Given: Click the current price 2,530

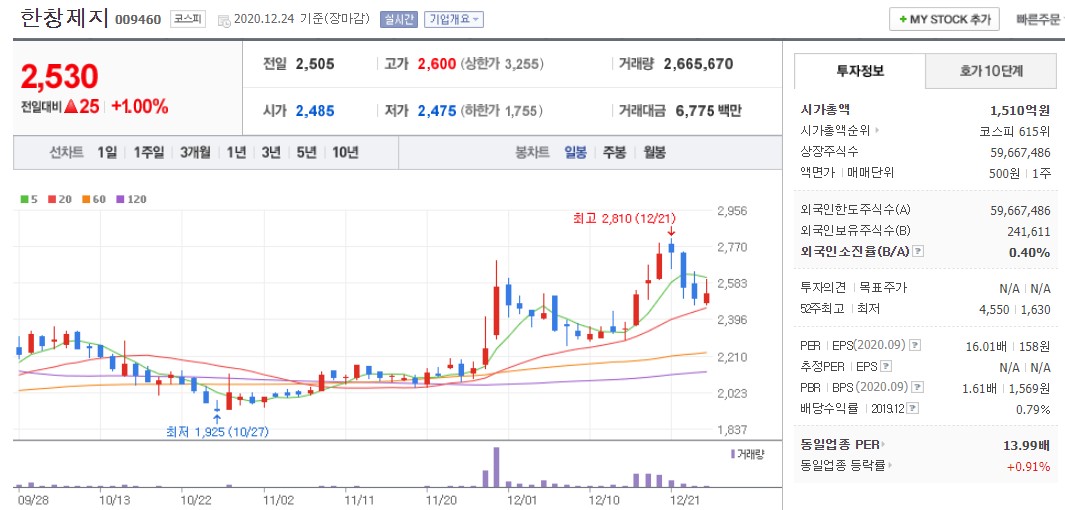Looking at the screenshot, I should point(60,77).
